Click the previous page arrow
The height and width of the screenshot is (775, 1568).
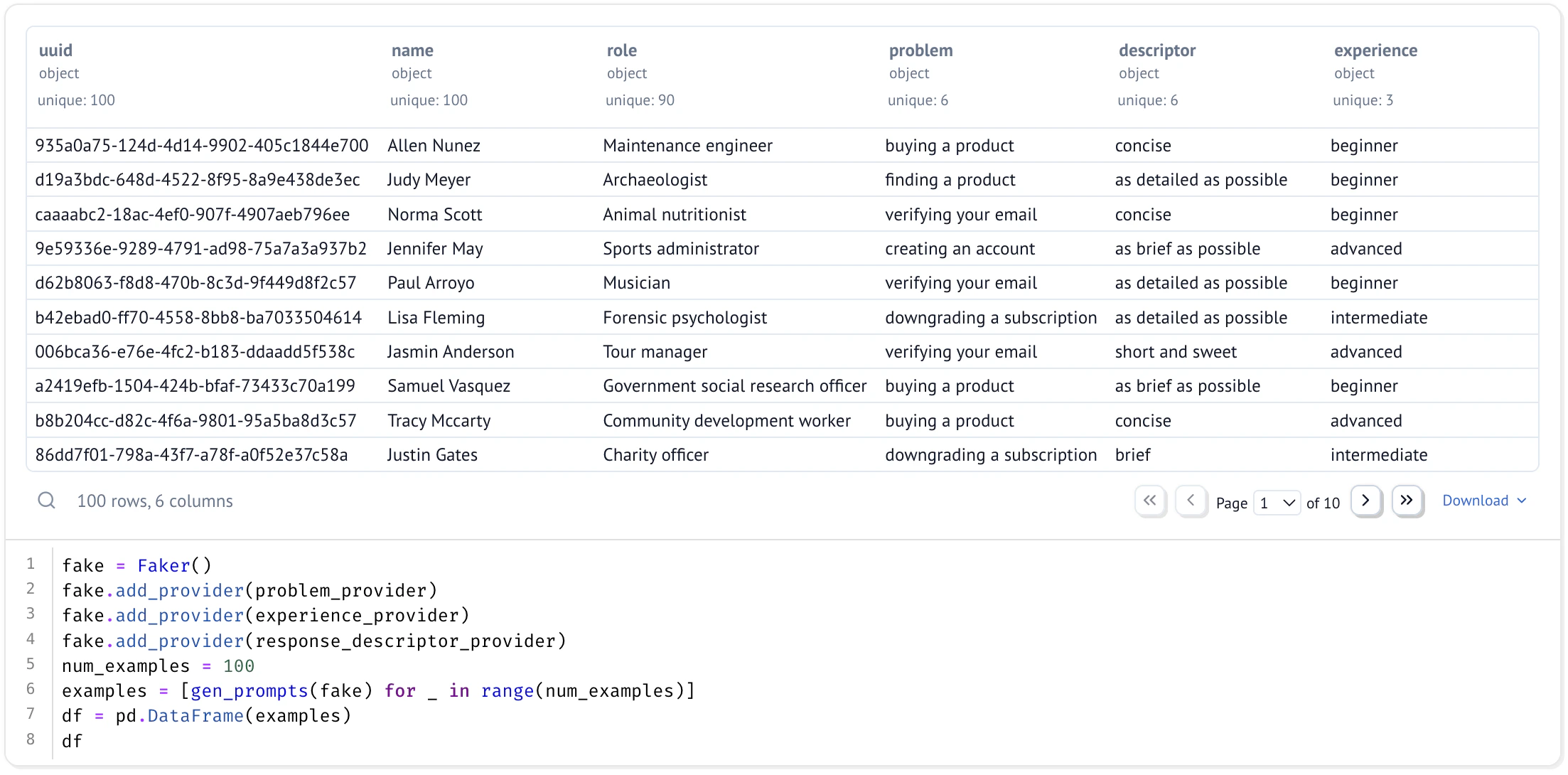click(1191, 501)
